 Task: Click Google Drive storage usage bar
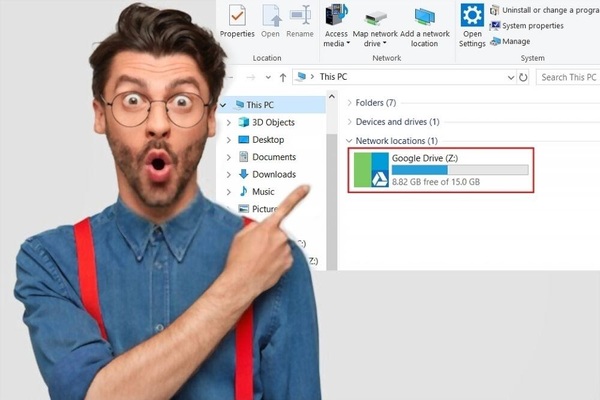pyautogui.click(x=460, y=170)
